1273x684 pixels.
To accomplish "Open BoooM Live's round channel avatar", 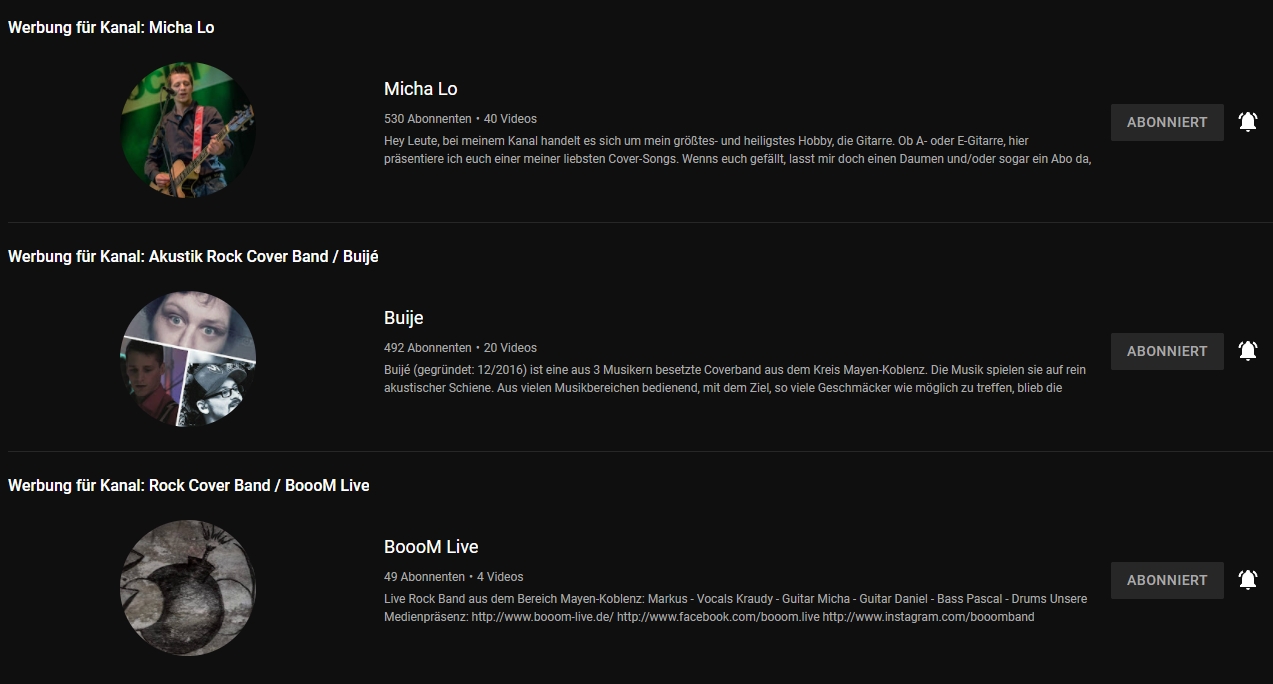I will tap(188, 587).
